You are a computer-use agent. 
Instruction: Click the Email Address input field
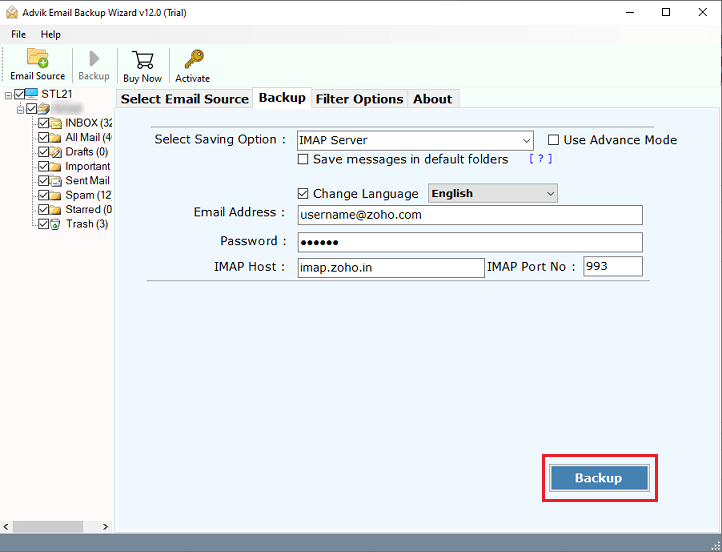[x=469, y=214]
